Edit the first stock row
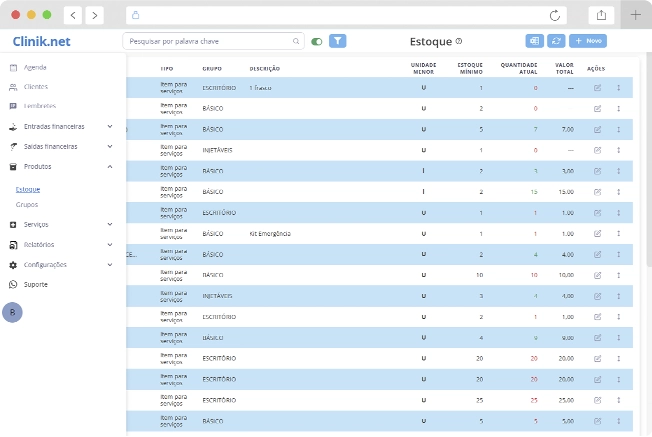This screenshot has height=437, width=652. [598, 88]
